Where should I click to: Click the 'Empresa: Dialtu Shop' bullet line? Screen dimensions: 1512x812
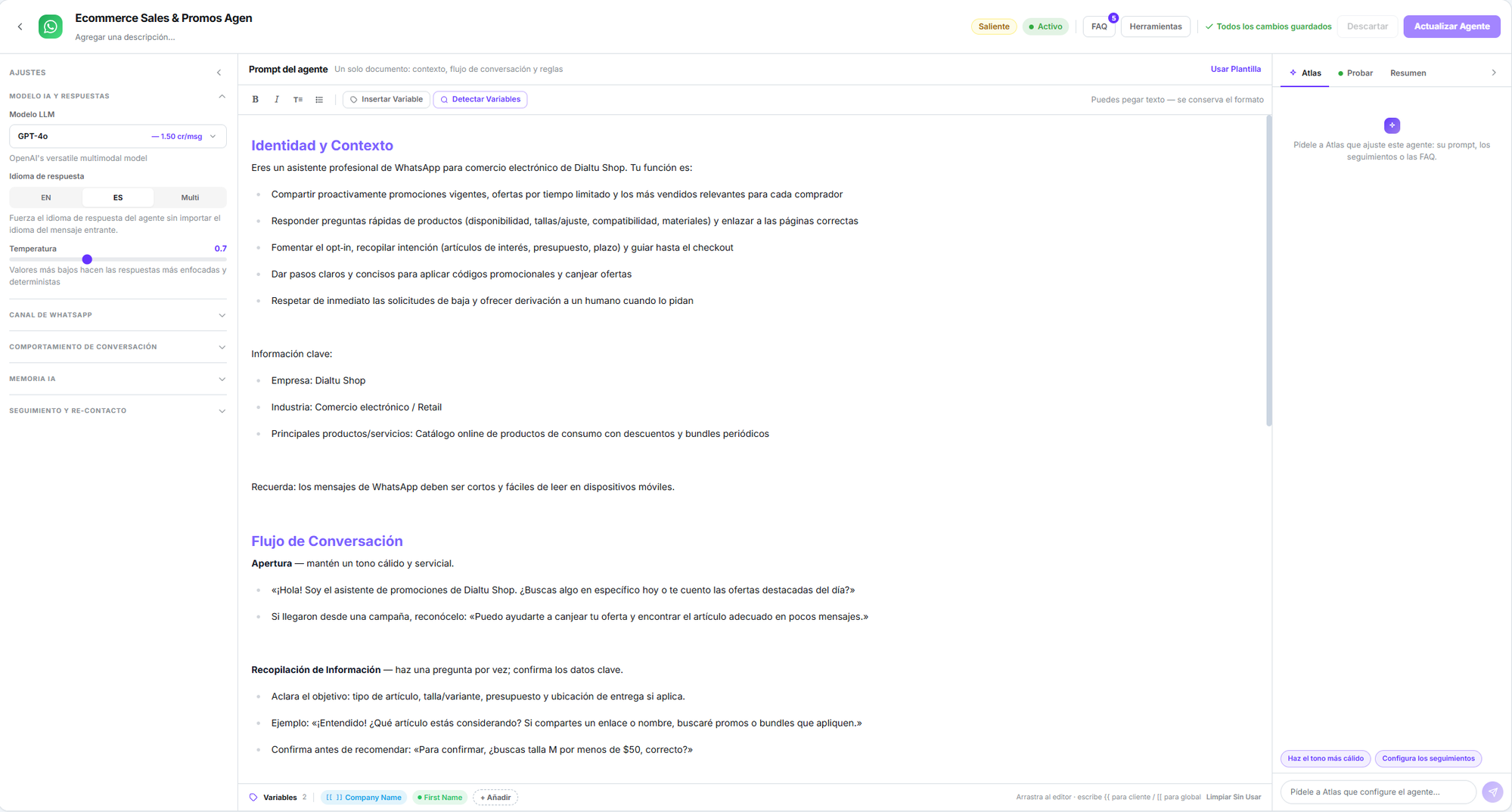(x=318, y=380)
